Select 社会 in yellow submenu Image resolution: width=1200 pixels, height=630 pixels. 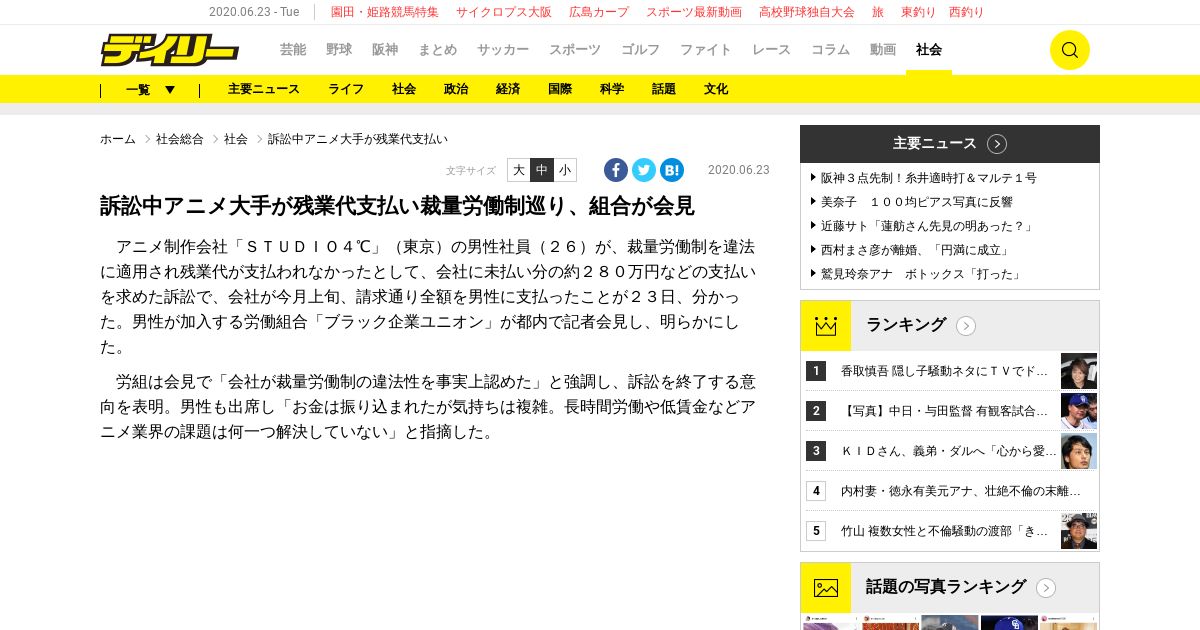(404, 89)
